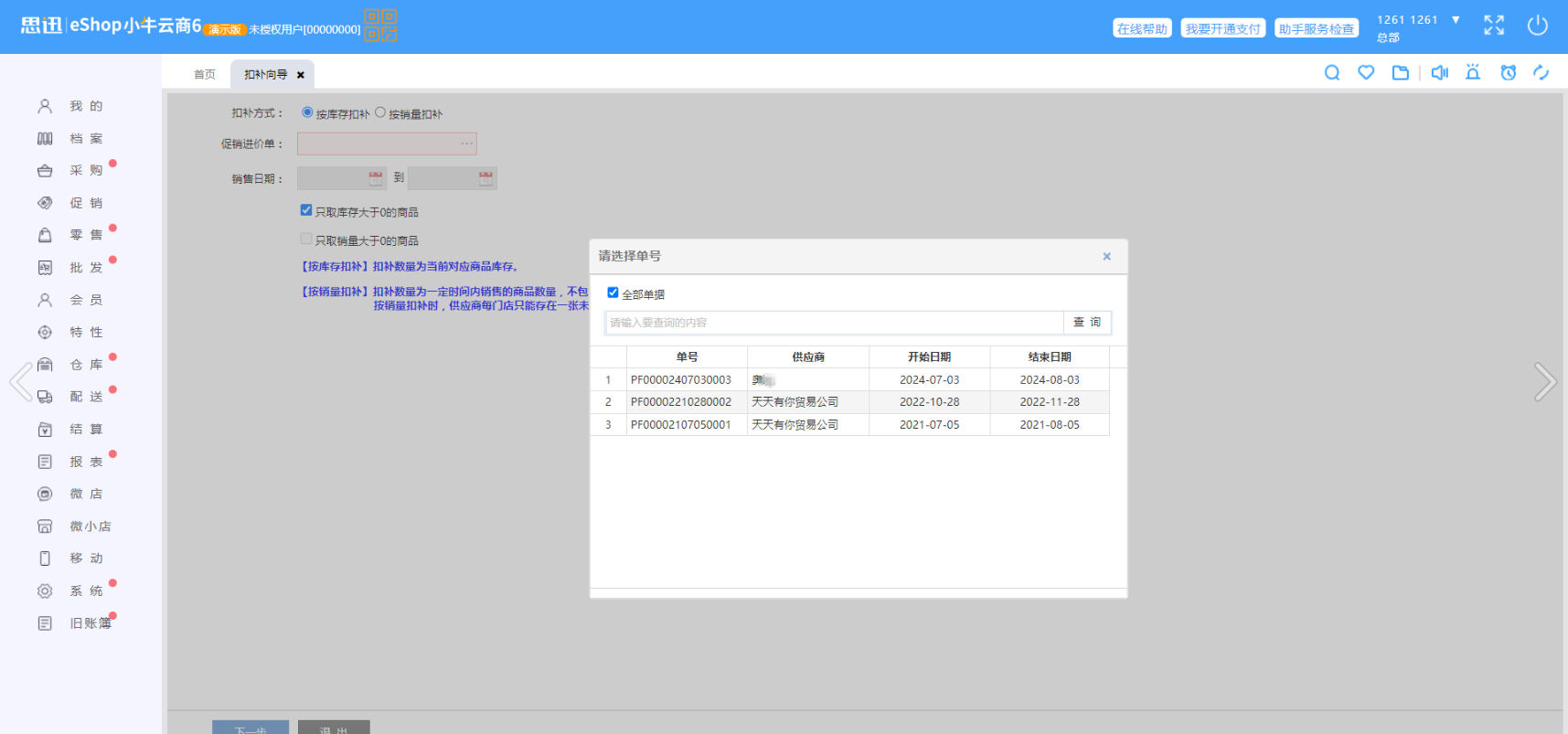
Task: Click the 2022-11-28 end date cell
Action: click(1050, 401)
